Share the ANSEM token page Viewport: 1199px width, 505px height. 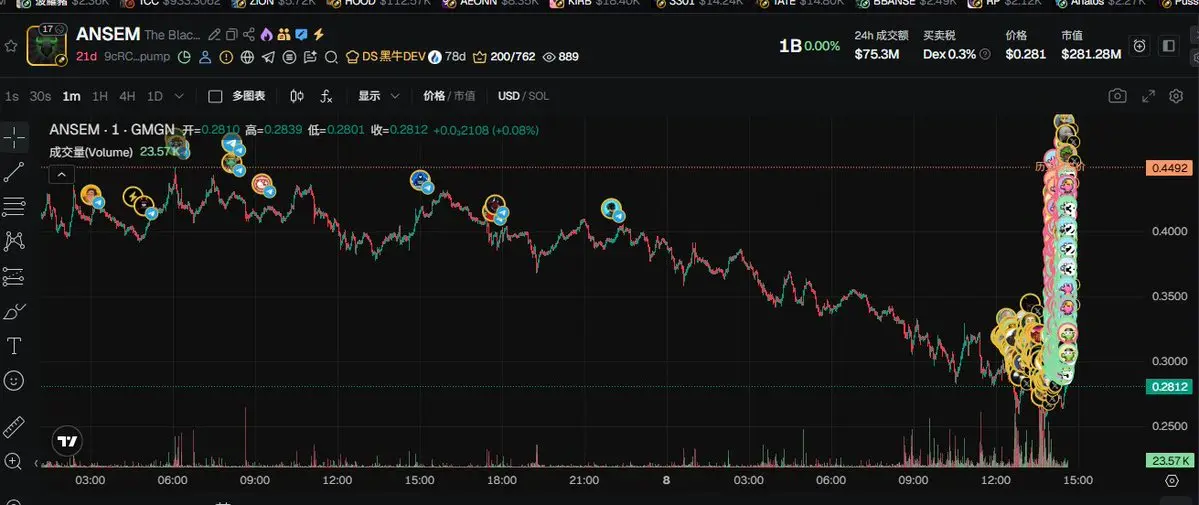click(x=248, y=34)
